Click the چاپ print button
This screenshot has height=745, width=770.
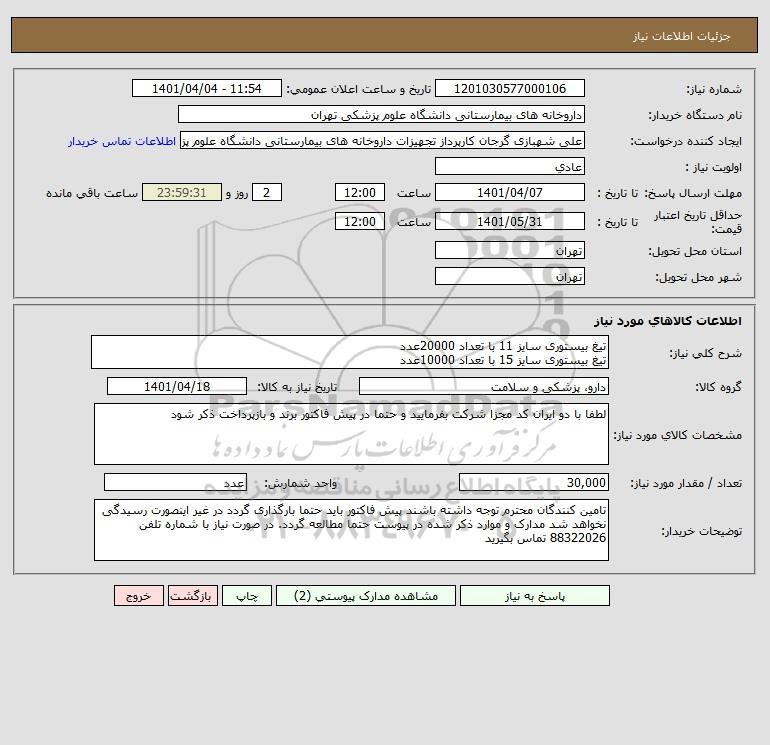pyautogui.click(x=247, y=596)
